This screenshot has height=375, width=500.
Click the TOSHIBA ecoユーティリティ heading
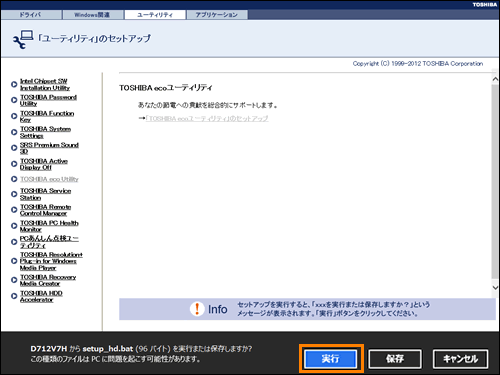[x=166, y=88]
